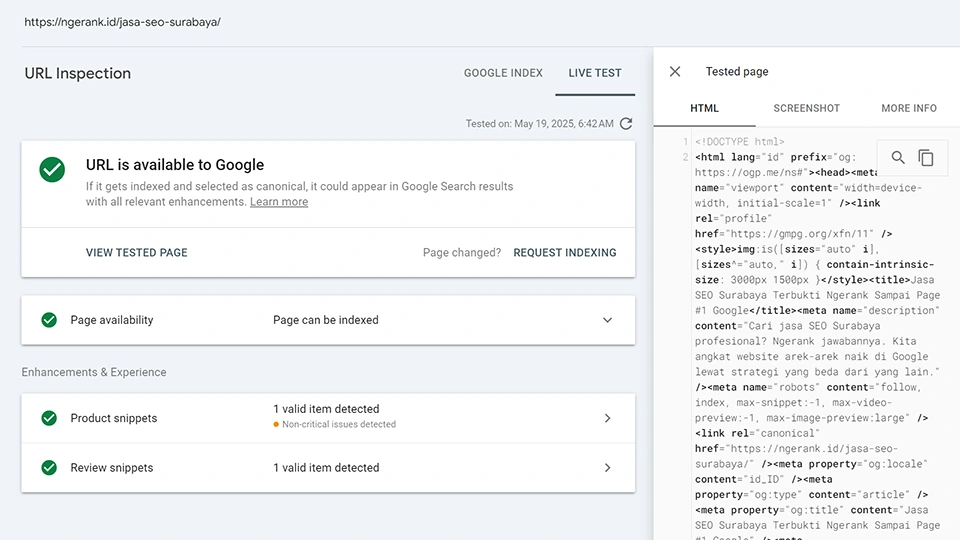Click the green check icon for Page availability
This screenshot has width=960, height=540.
pyautogui.click(x=48, y=320)
